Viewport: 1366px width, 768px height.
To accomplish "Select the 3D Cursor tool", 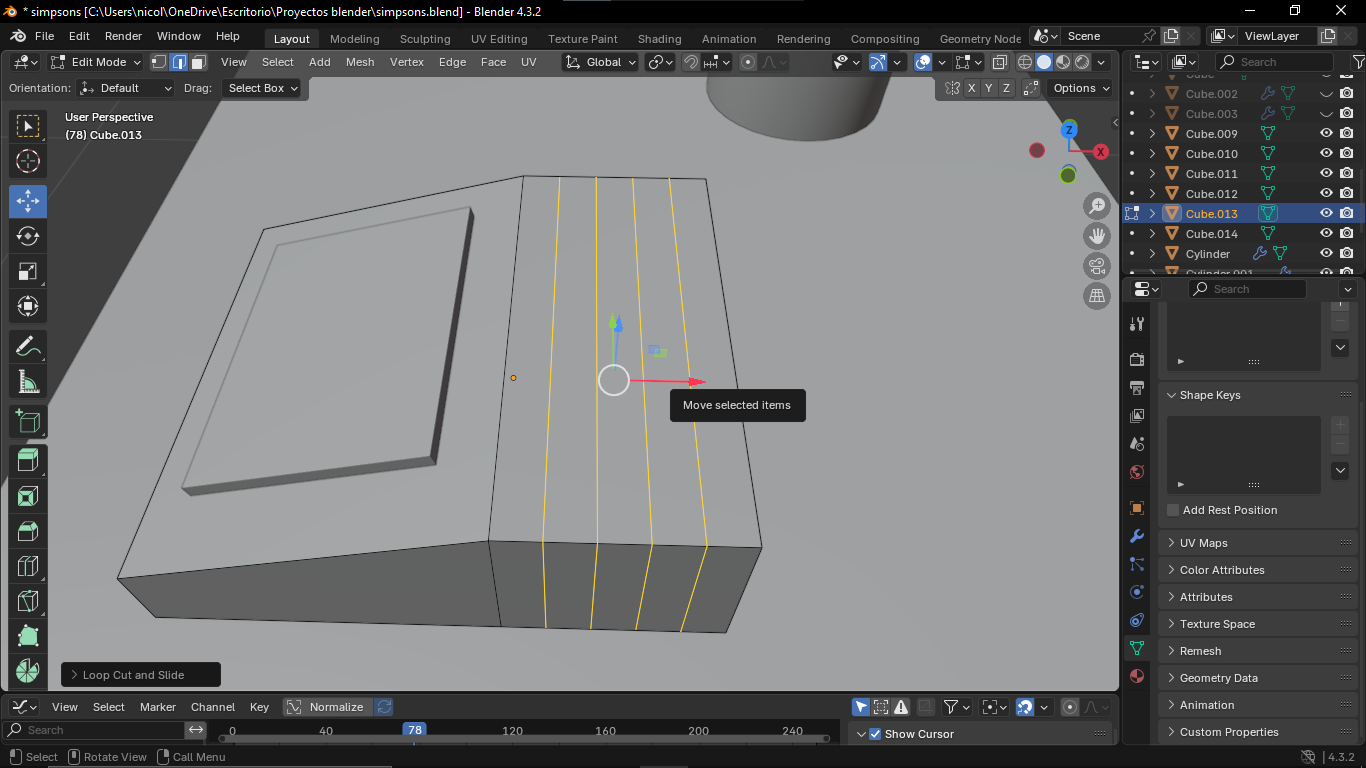I will [x=28, y=161].
